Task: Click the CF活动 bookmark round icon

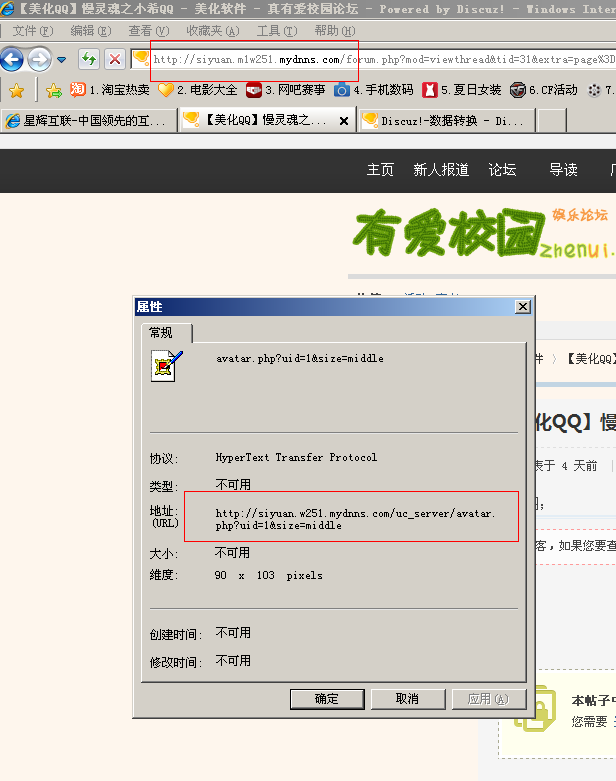Action: click(x=518, y=90)
